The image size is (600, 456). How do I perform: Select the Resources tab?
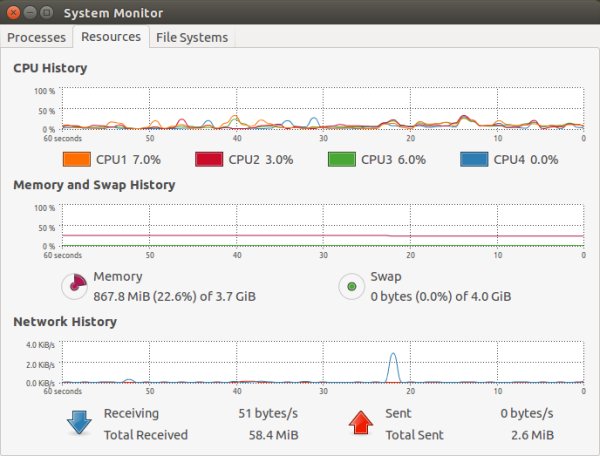(x=111, y=37)
